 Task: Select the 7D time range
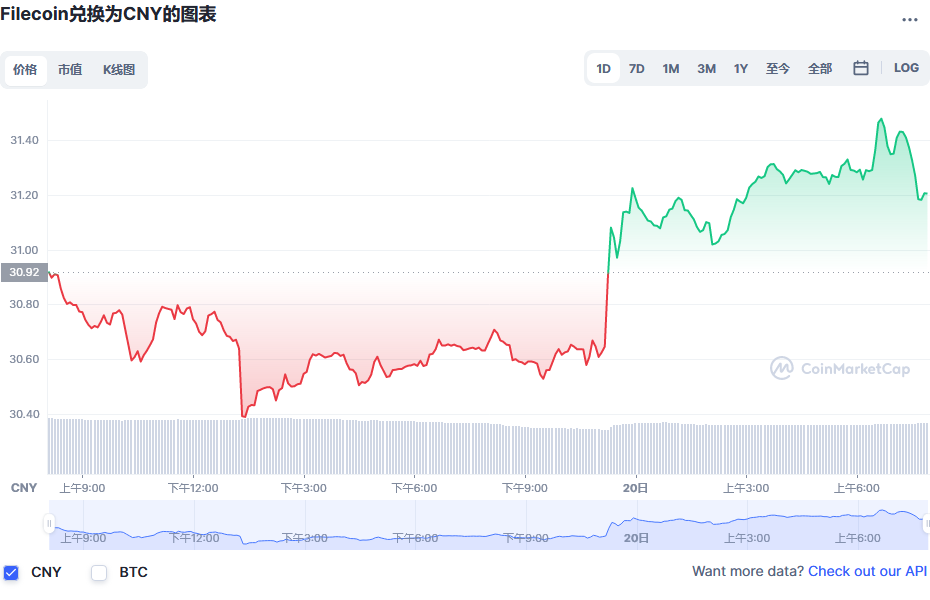tap(636, 69)
